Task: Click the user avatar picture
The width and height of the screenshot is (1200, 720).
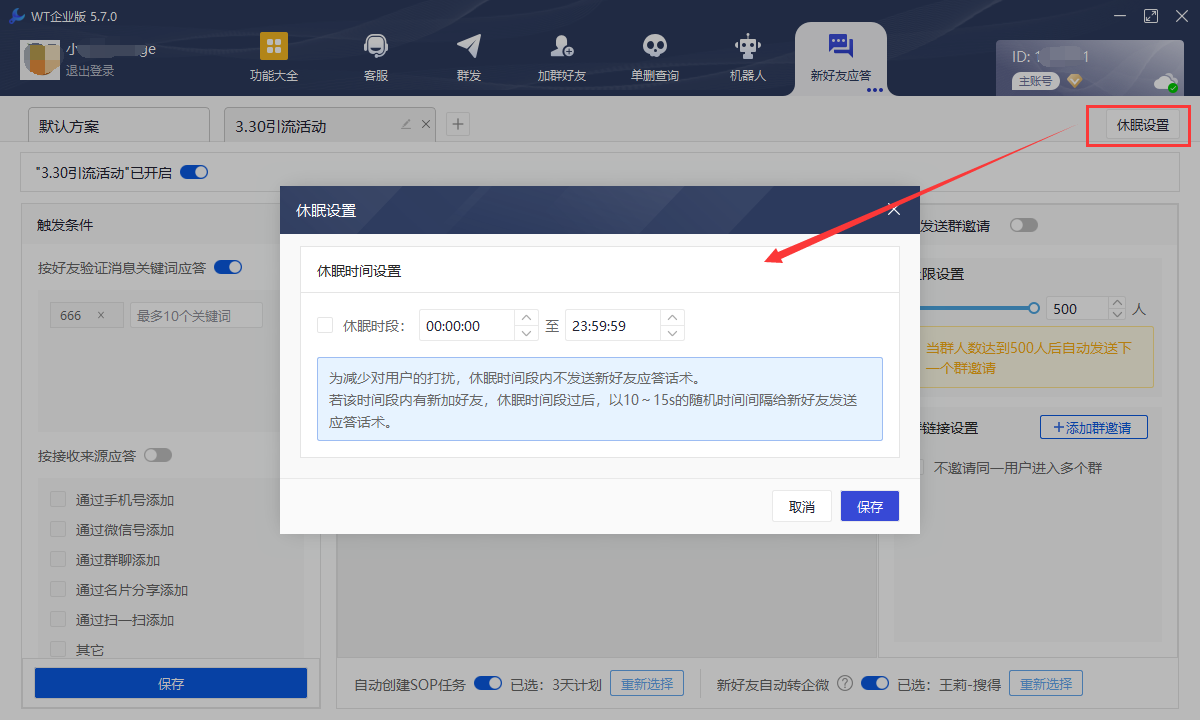Action: click(x=40, y=60)
